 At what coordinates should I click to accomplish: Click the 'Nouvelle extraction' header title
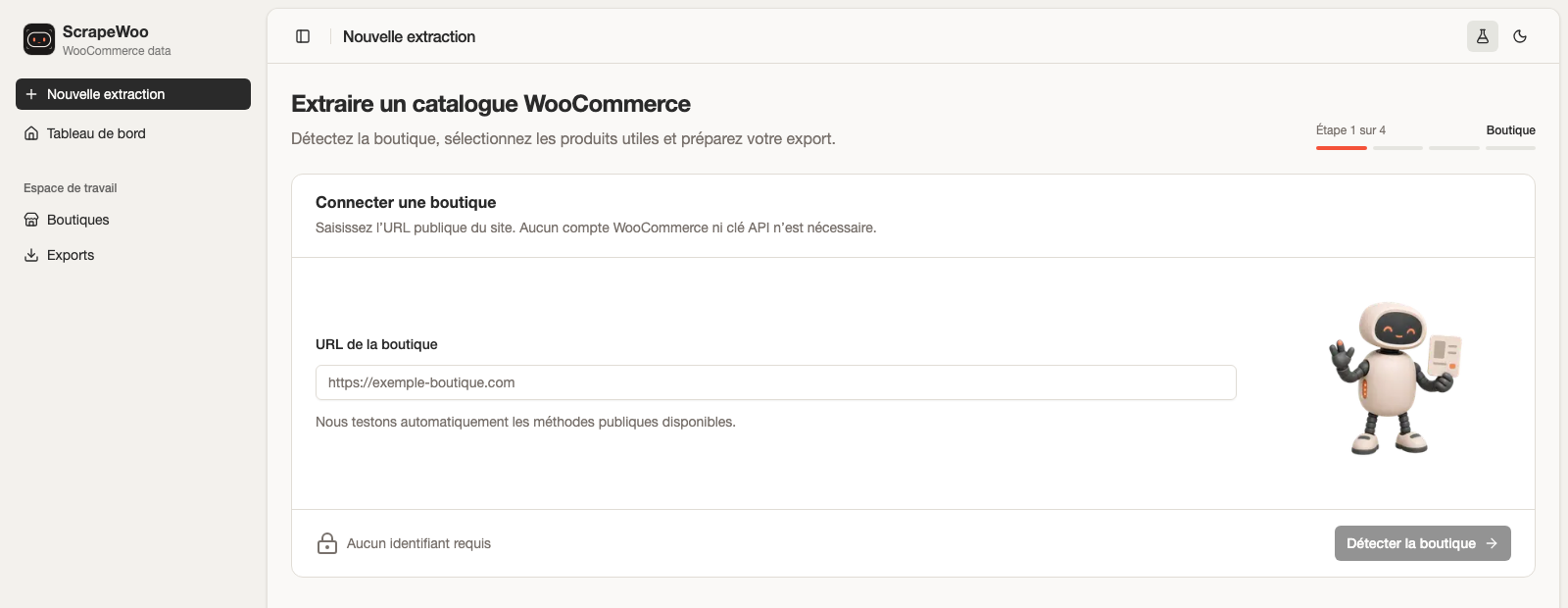[409, 36]
